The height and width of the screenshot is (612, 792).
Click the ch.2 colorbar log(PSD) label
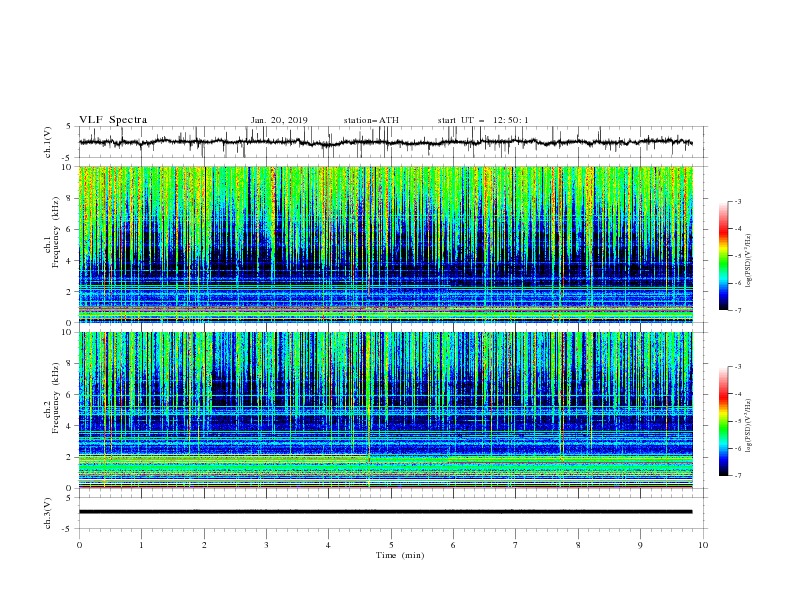click(748, 426)
